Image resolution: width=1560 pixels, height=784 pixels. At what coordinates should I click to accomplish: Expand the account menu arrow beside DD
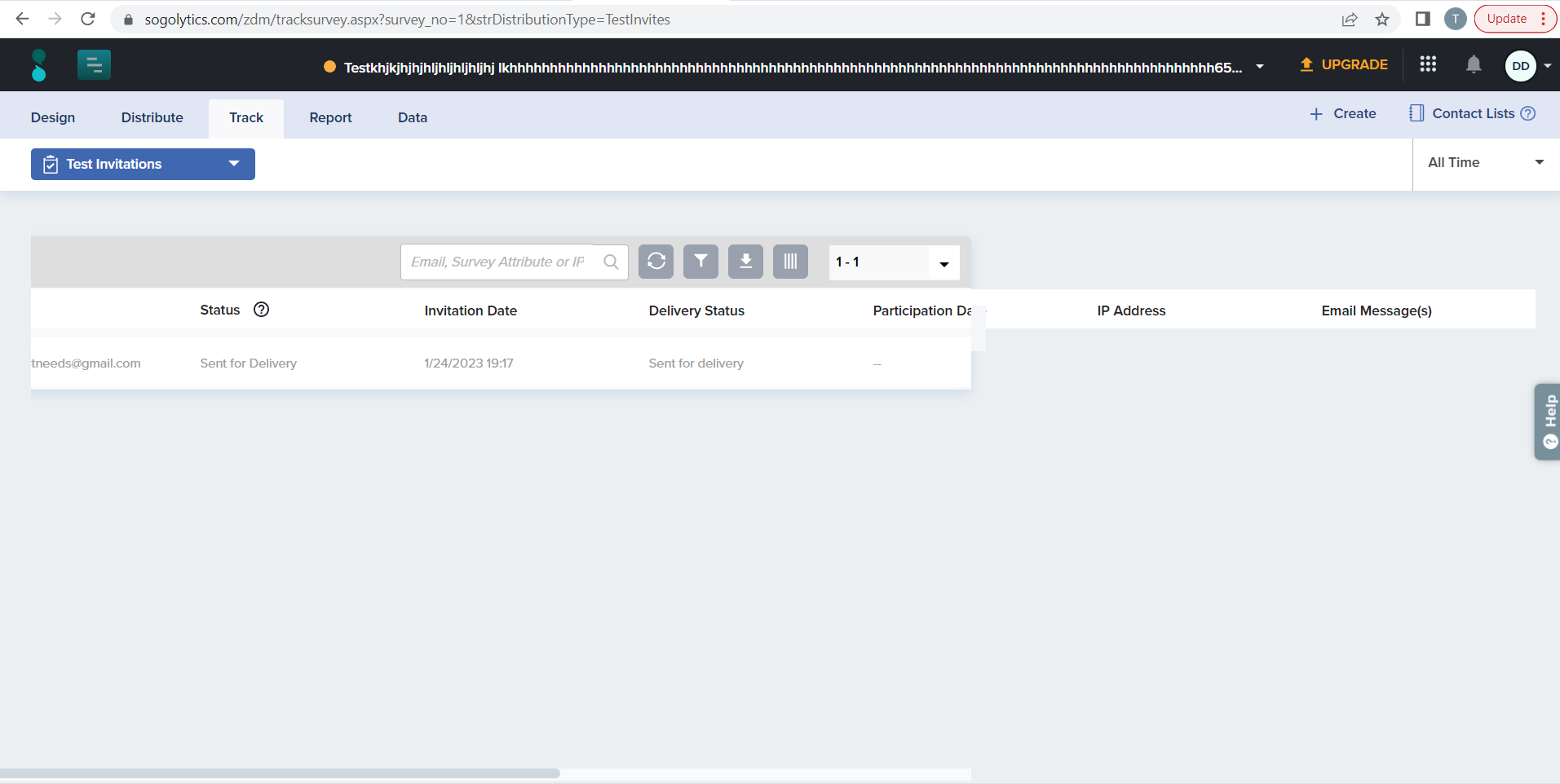point(1548,66)
